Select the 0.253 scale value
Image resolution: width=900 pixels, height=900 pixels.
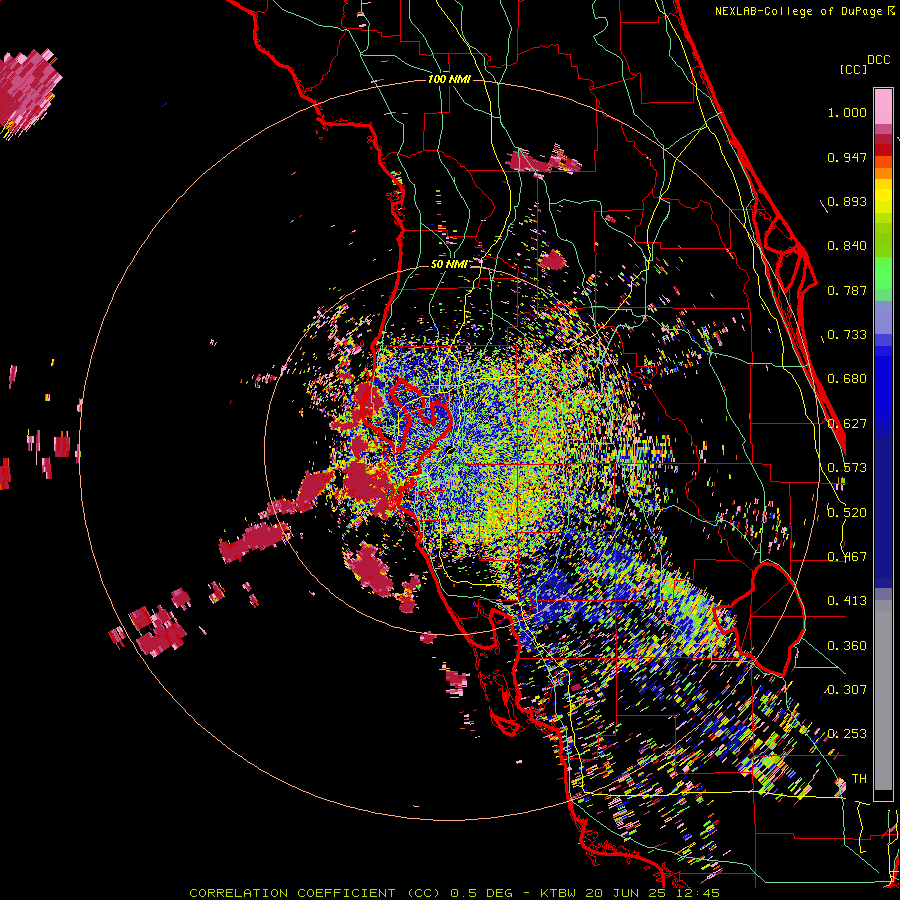click(847, 734)
